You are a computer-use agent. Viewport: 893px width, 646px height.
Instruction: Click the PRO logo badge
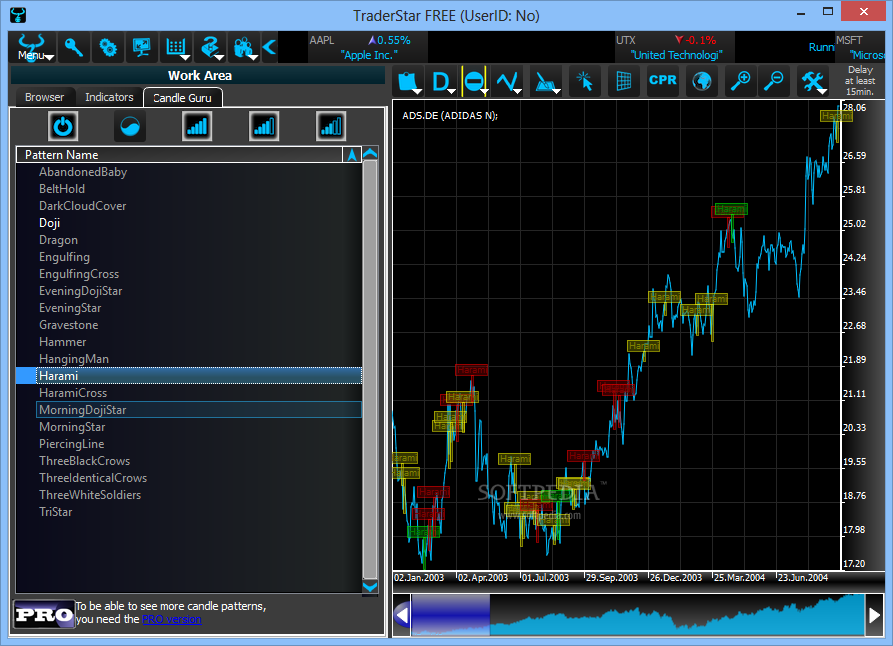pyautogui.click(x=44, y=614)
